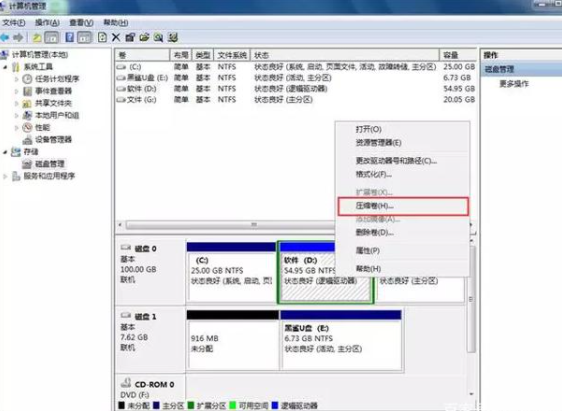Open 设备管理器 in the tree

click(x=53, y=139)
